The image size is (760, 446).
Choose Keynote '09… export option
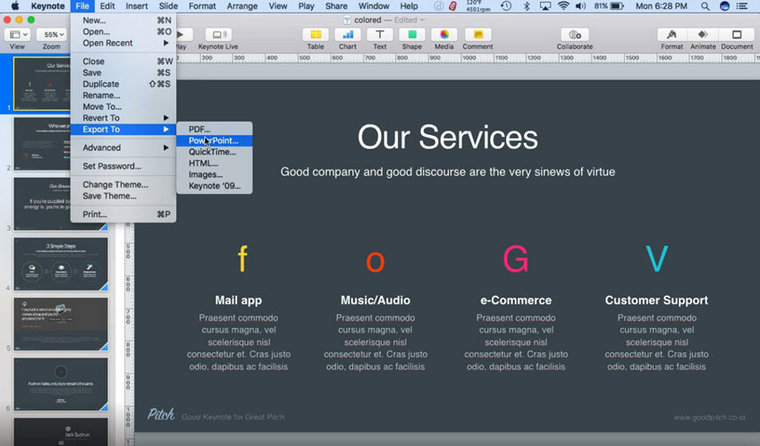[x=214, y=186]
